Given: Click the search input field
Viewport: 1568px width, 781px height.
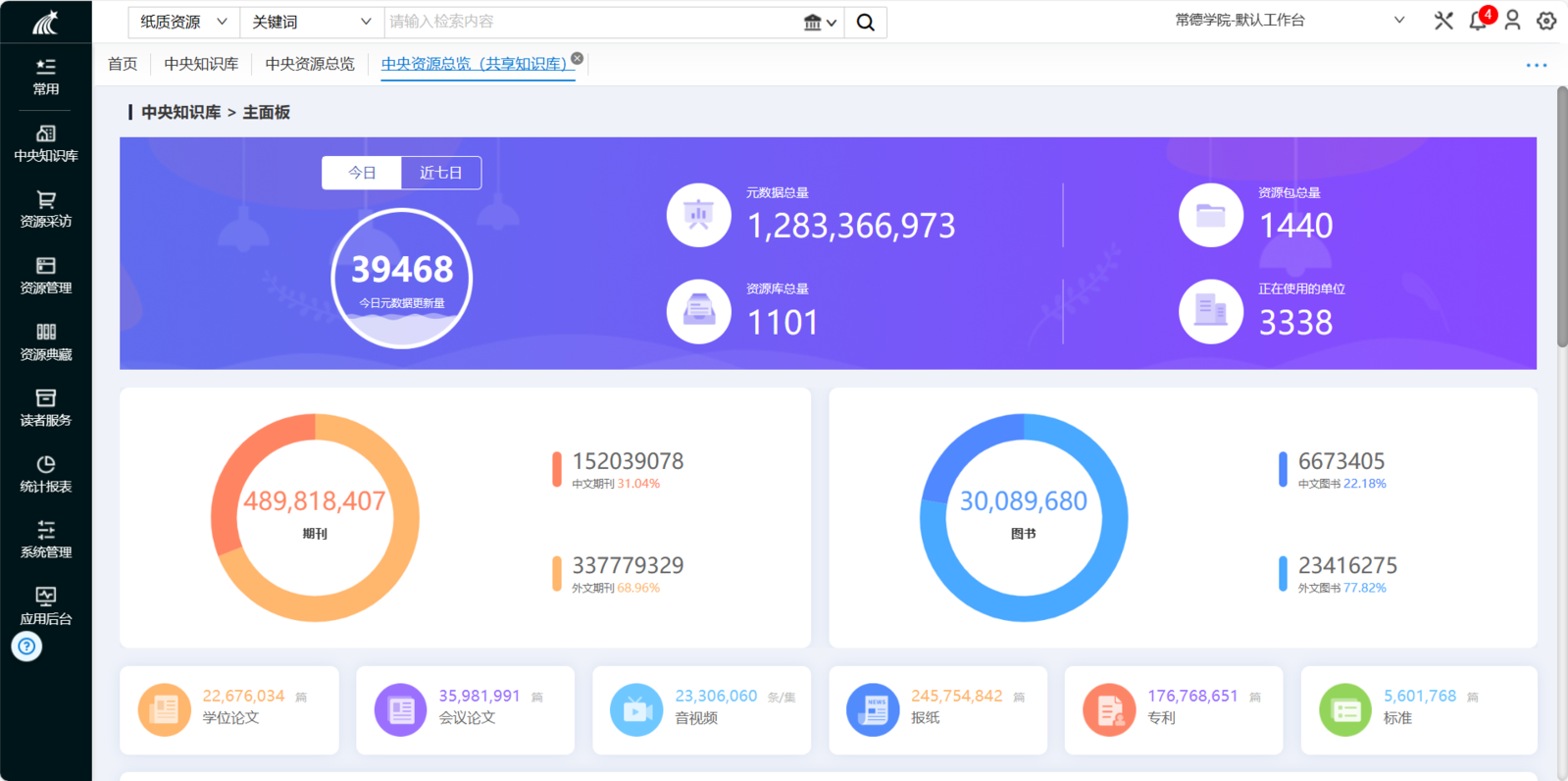Looking at the screenshot, I should pos(588,22).
